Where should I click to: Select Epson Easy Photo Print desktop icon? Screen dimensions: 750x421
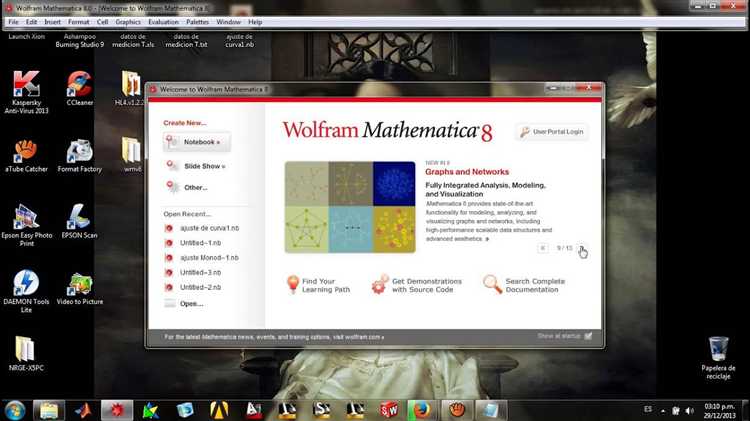coord(26,225)
